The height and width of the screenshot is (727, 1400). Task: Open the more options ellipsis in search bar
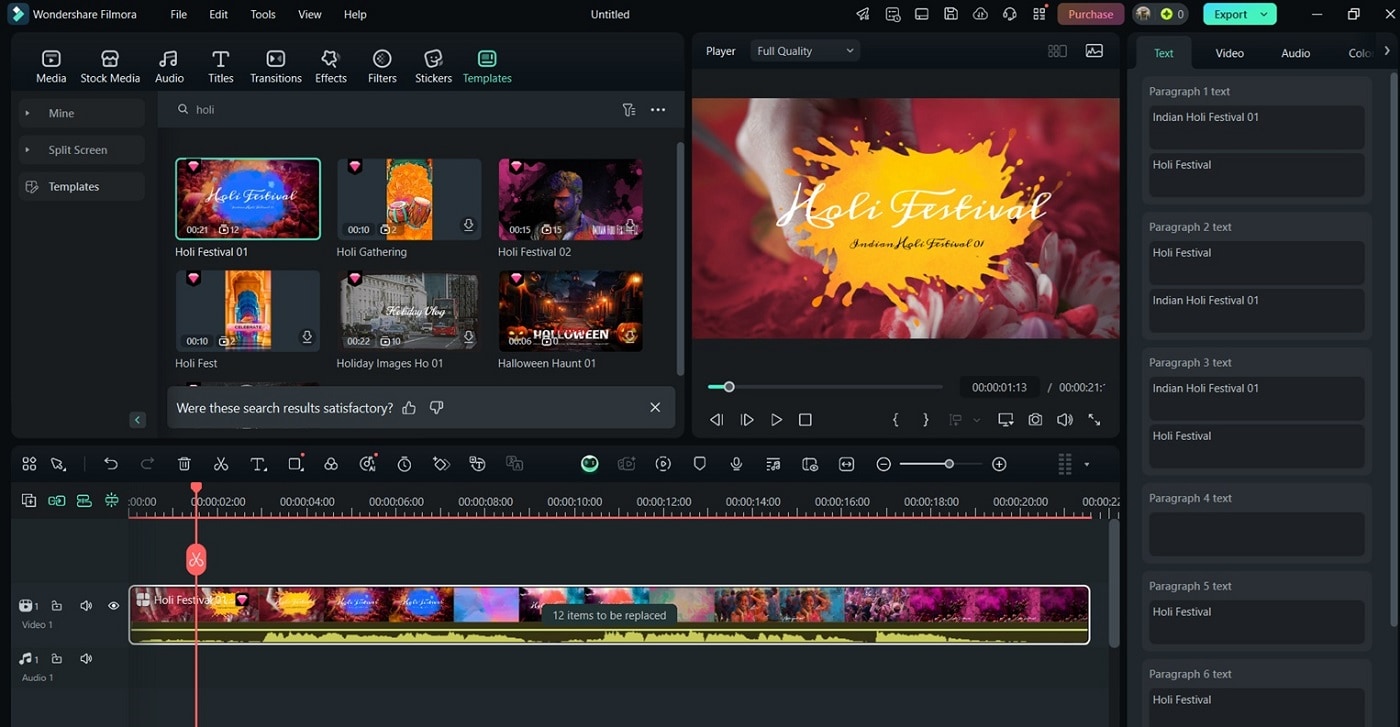(658, 110)
